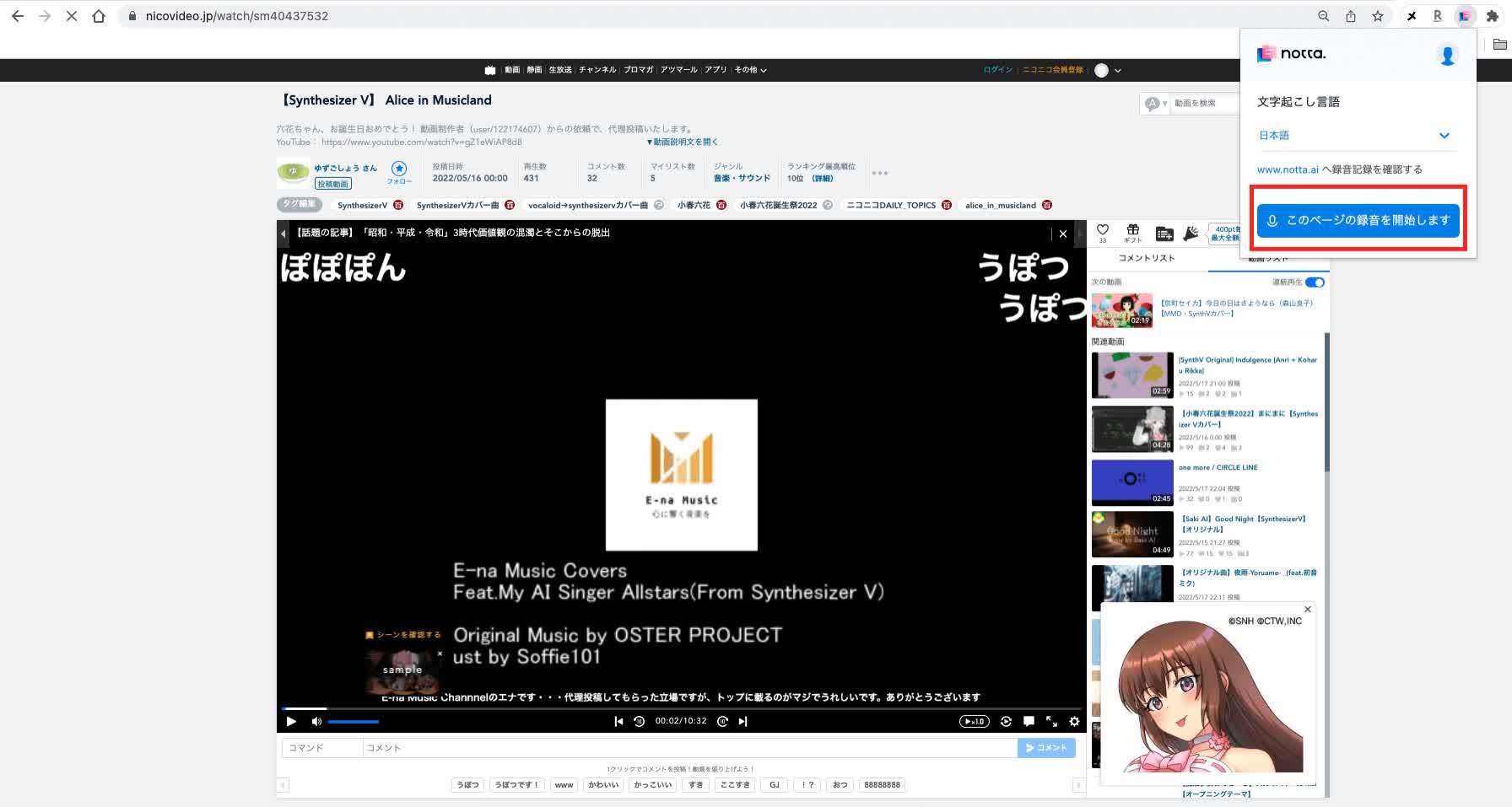Share the page via address bar icon

[x=1351, y=16]
